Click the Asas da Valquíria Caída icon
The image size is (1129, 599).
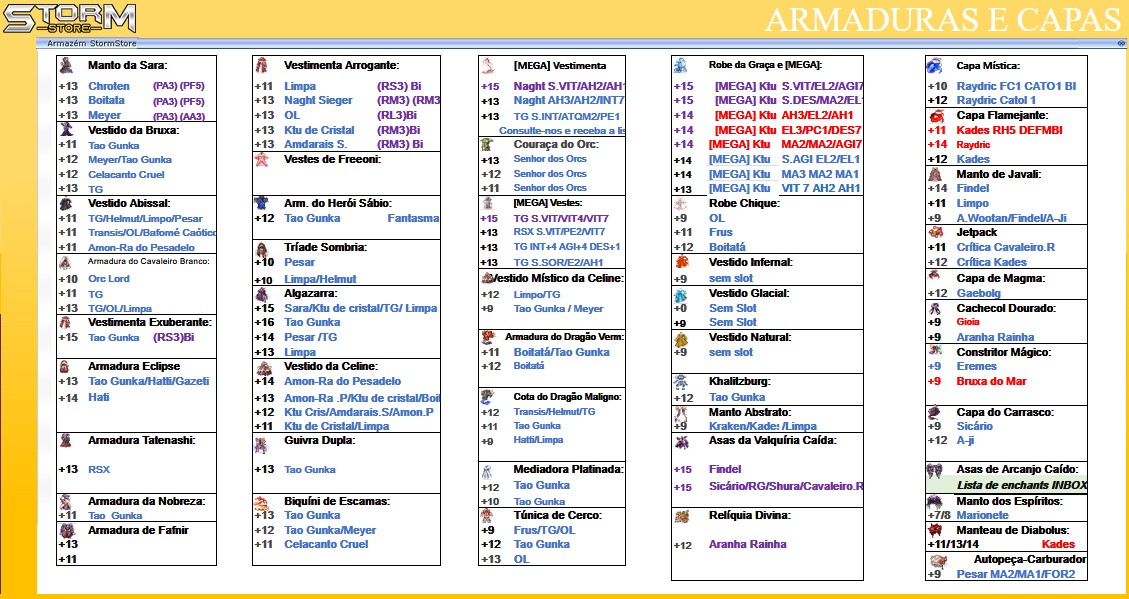(681, 441)
